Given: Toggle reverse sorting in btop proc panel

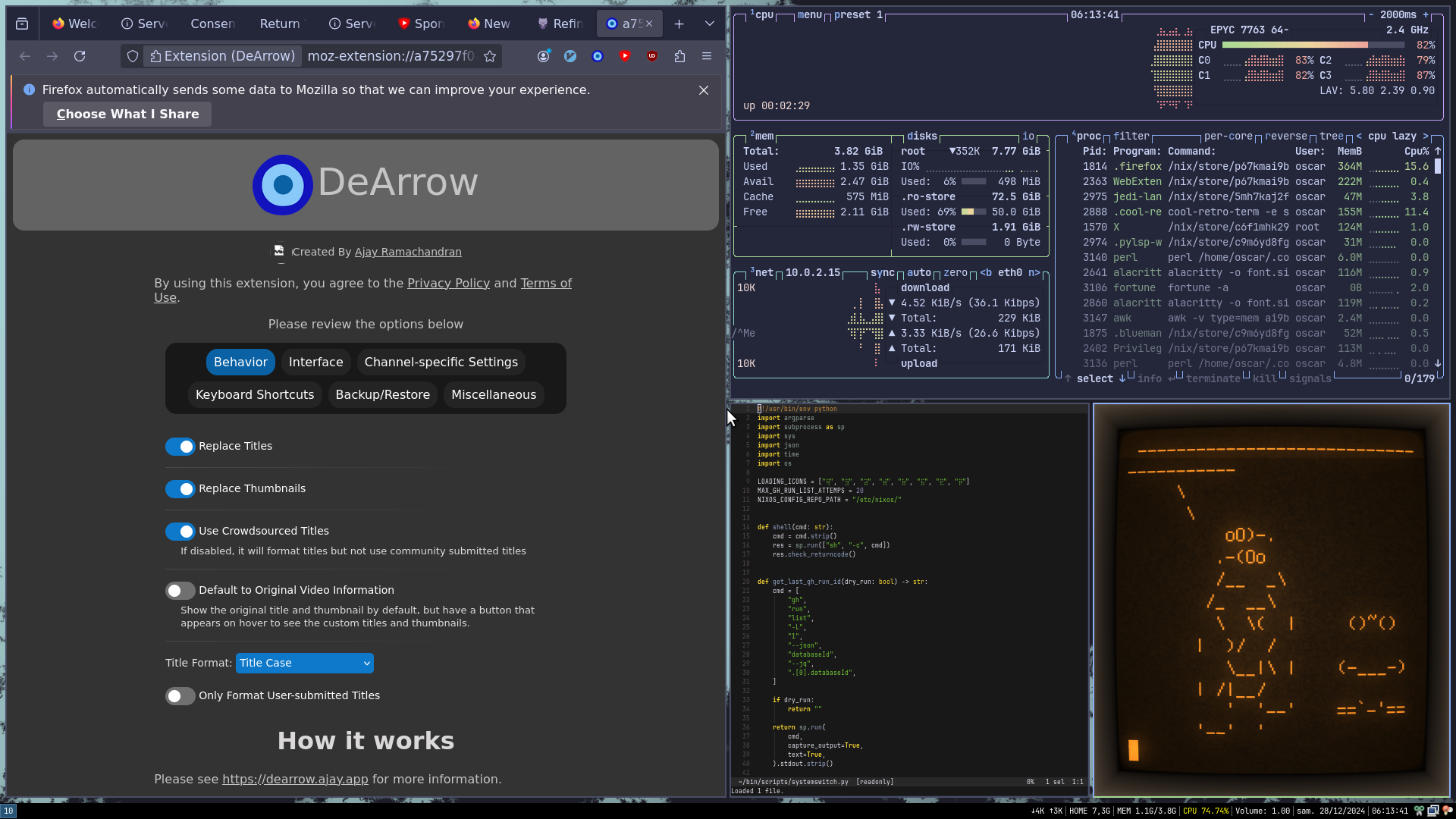Looking at the screenshot, I should pyautogui.click(x=1286, y=136).
